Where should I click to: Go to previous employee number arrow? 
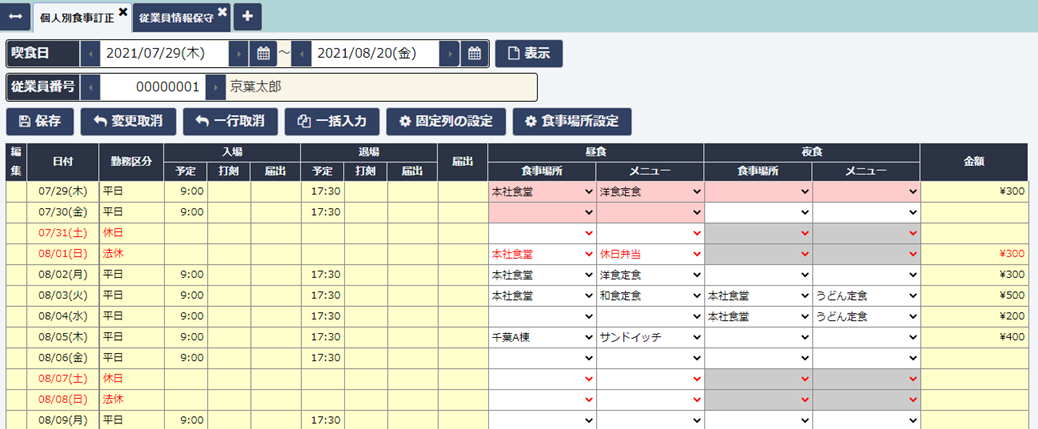coord(90,87)
